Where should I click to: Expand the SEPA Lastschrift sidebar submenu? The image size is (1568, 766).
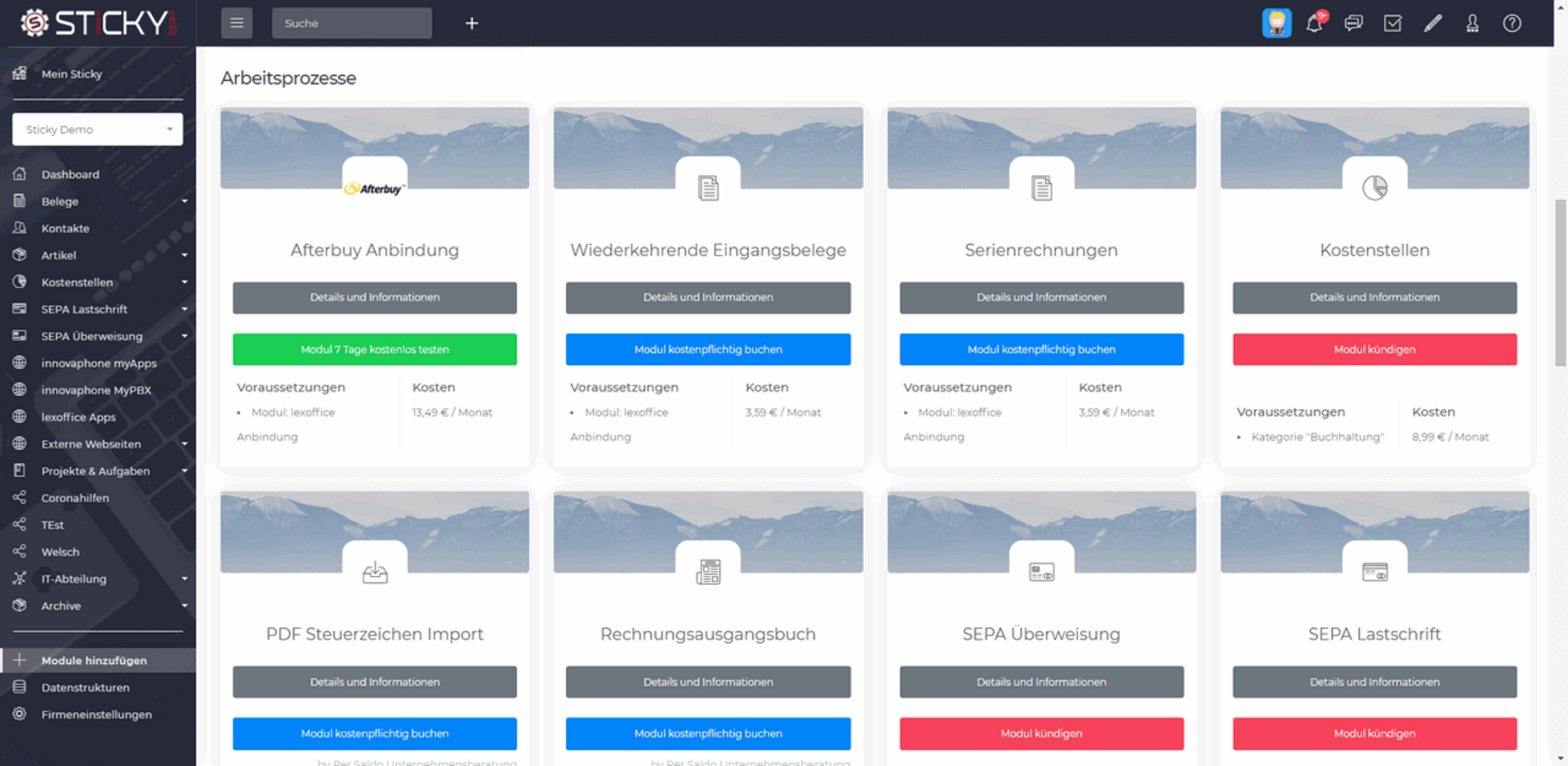click(184, 310)
